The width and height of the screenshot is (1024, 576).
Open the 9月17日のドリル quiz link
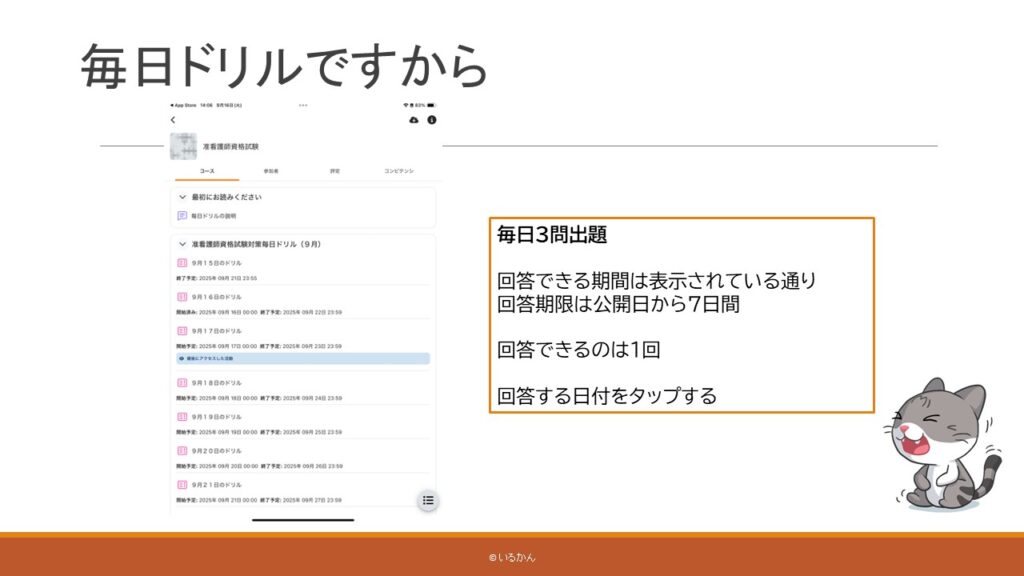pyautogui.click(x=216, y=331)
